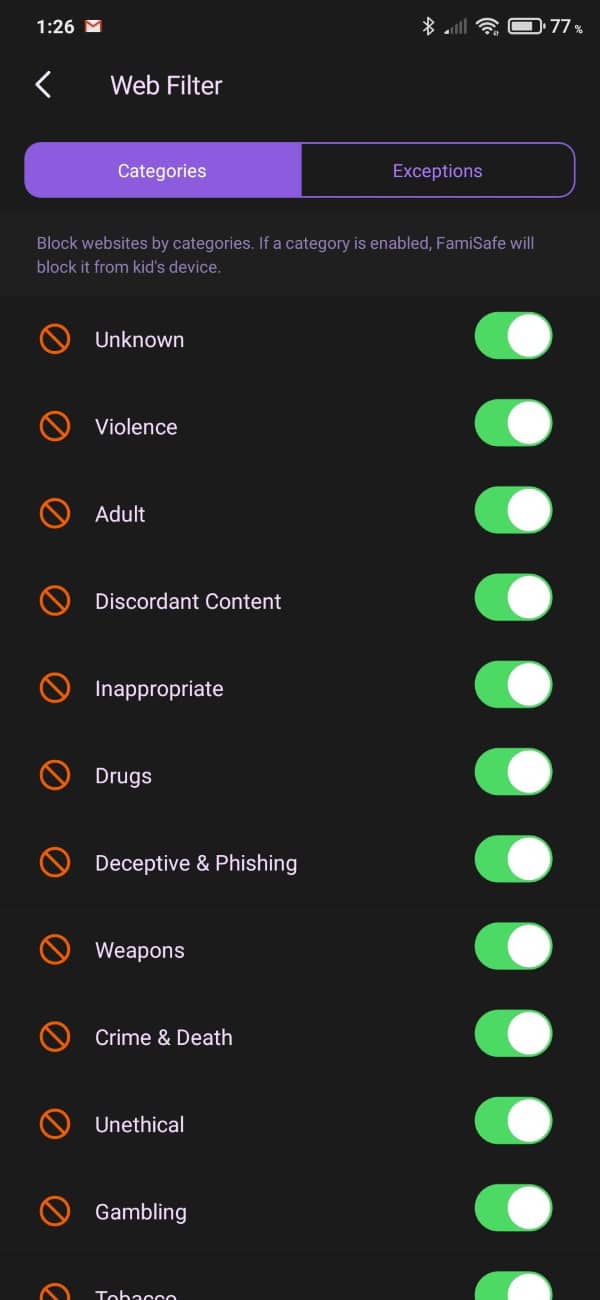Tap the blocked icon beside Drugs
This screenshot has height=1300, width=600.
[55, 776]
